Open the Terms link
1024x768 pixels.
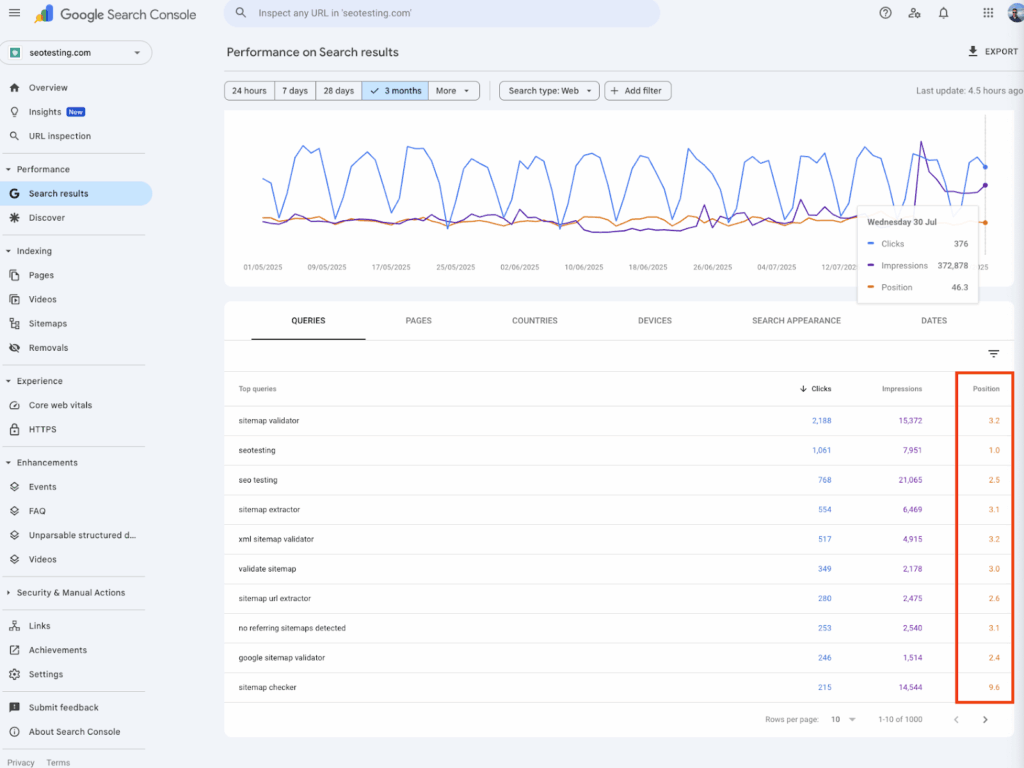[58, 762]
